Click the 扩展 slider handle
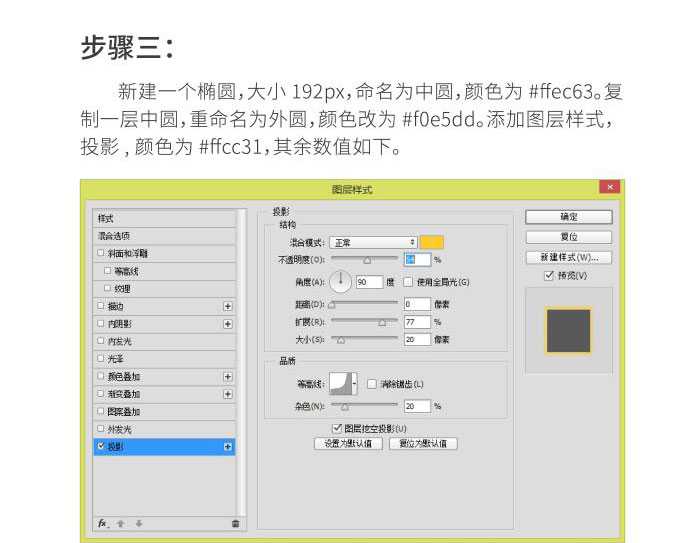 (382, 323)
